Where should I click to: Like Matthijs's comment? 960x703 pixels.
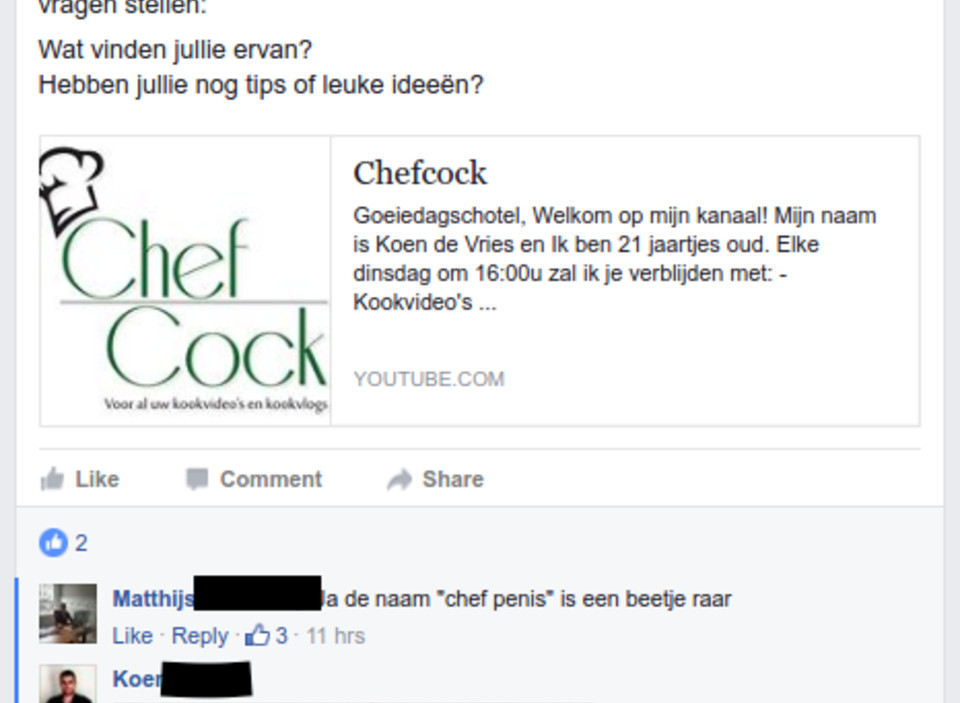click(x=132, y=636)
